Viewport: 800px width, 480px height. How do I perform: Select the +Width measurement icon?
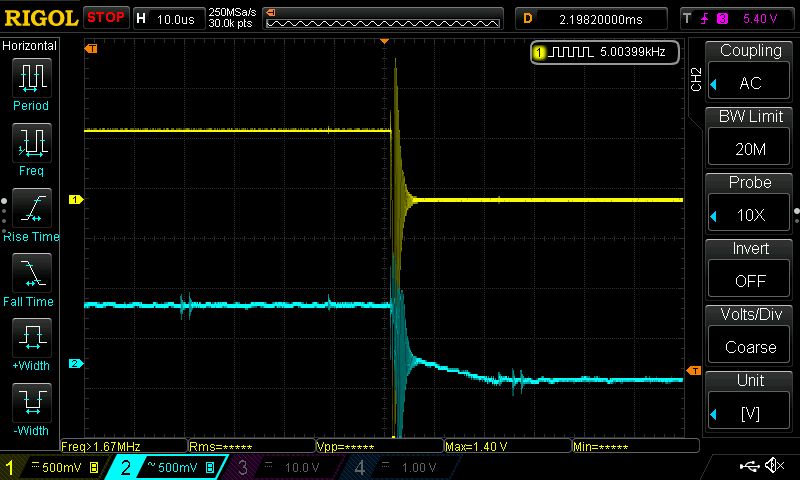click(32, 338)
